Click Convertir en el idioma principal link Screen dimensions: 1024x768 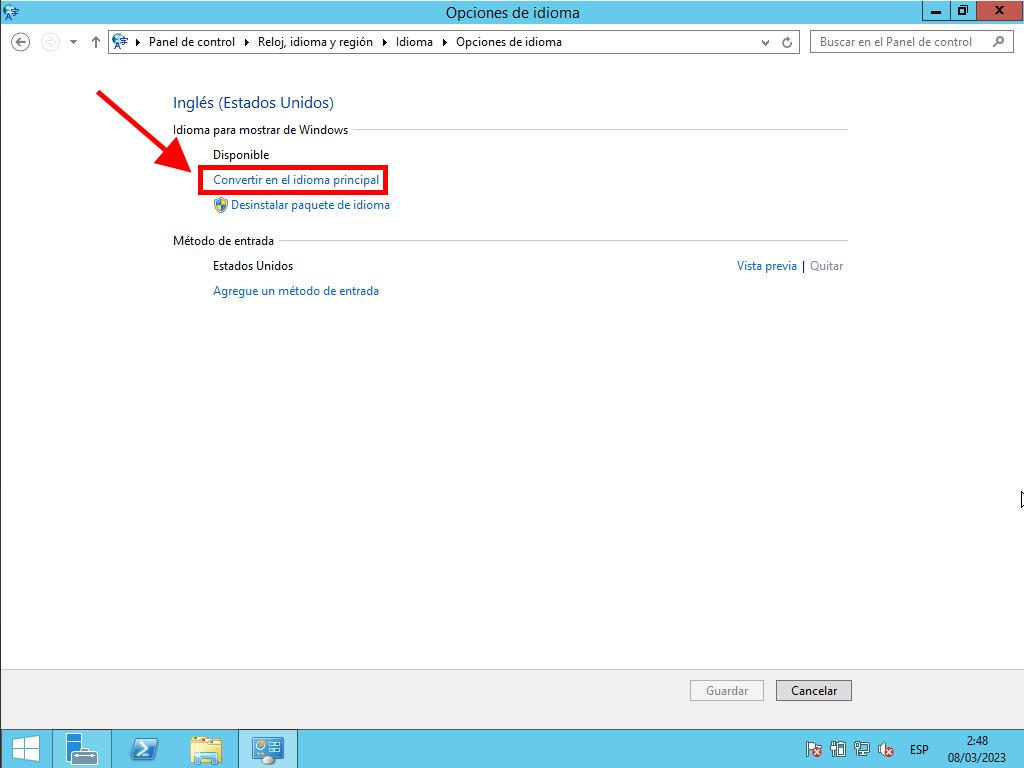pos(296,180)
